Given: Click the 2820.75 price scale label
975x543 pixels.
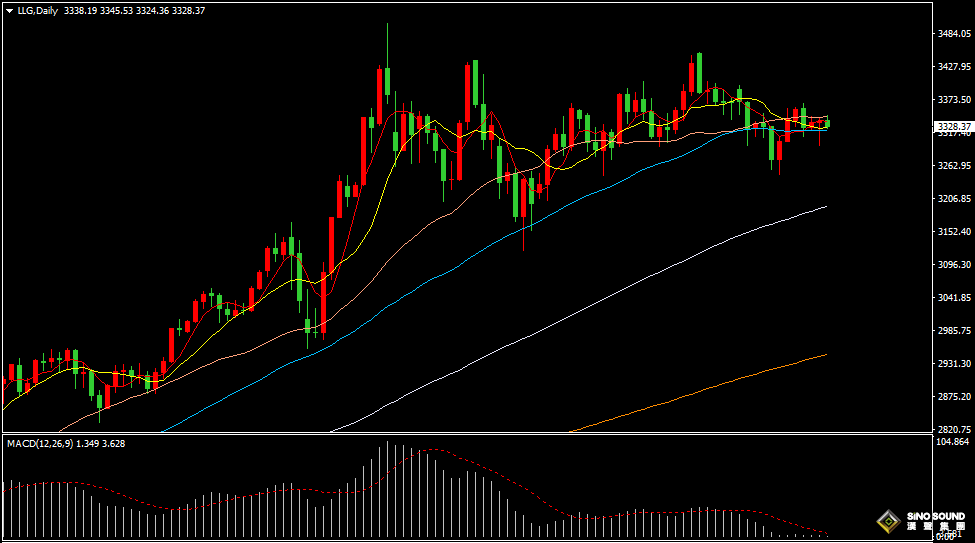Looking at the screenshot, I should pos(954,429).
